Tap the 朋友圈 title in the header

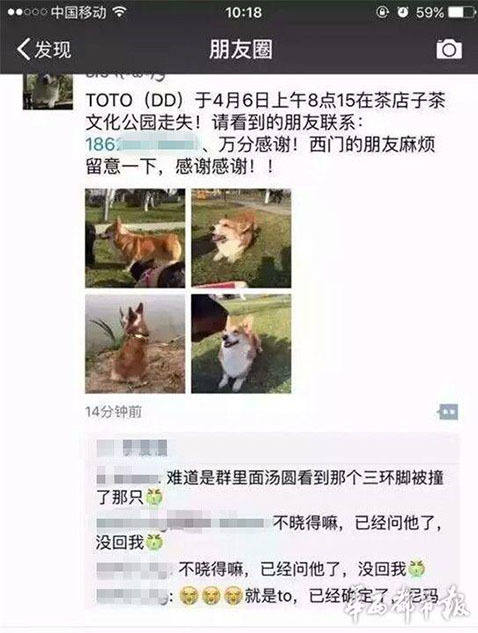coord(241,49)
